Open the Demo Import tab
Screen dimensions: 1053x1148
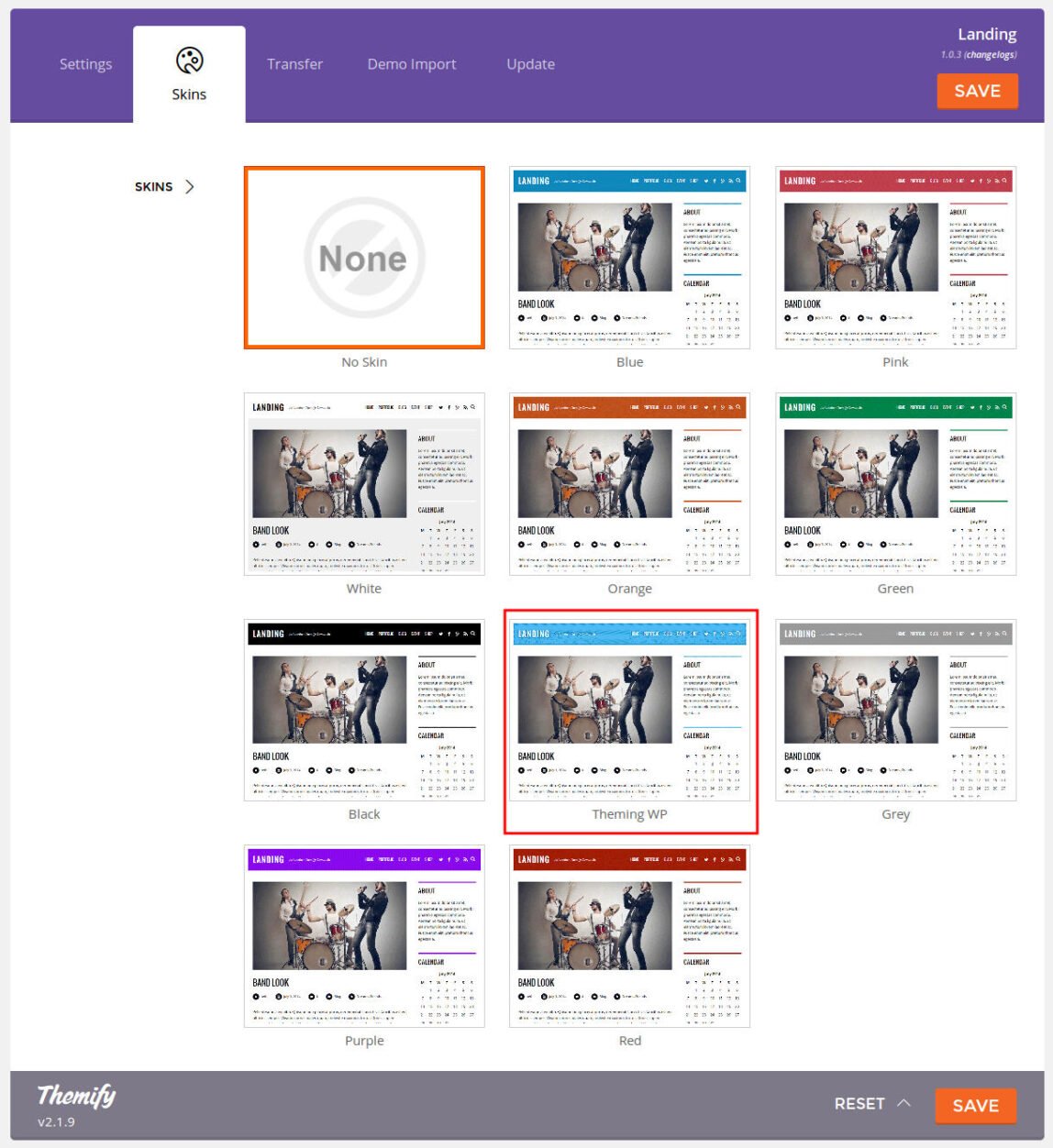click(412, 64)
